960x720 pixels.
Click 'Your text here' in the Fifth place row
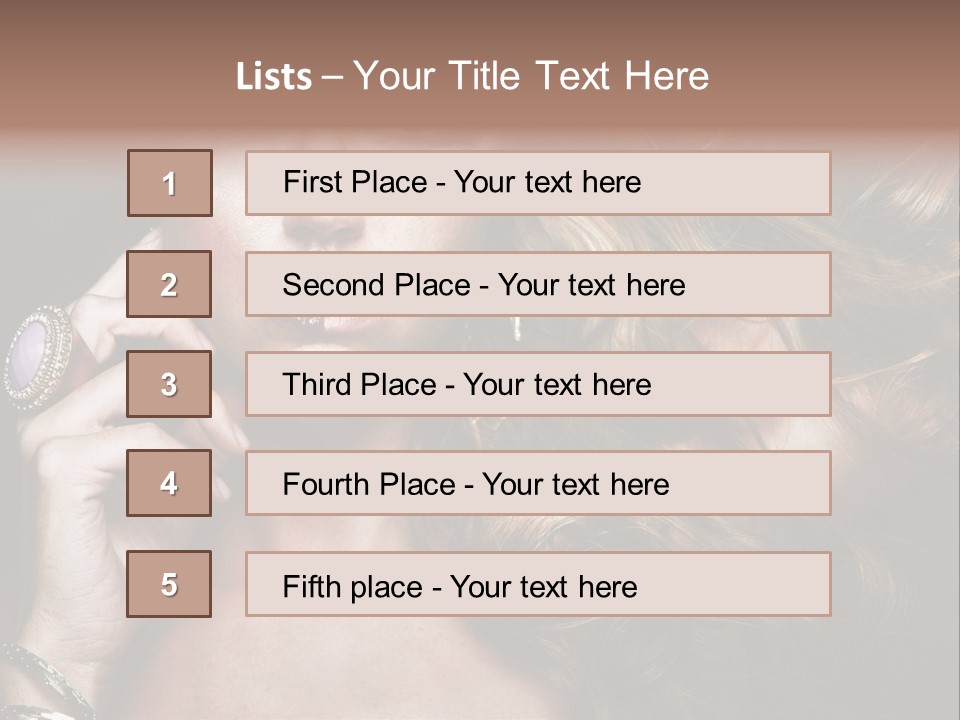(x=544, y=587)
